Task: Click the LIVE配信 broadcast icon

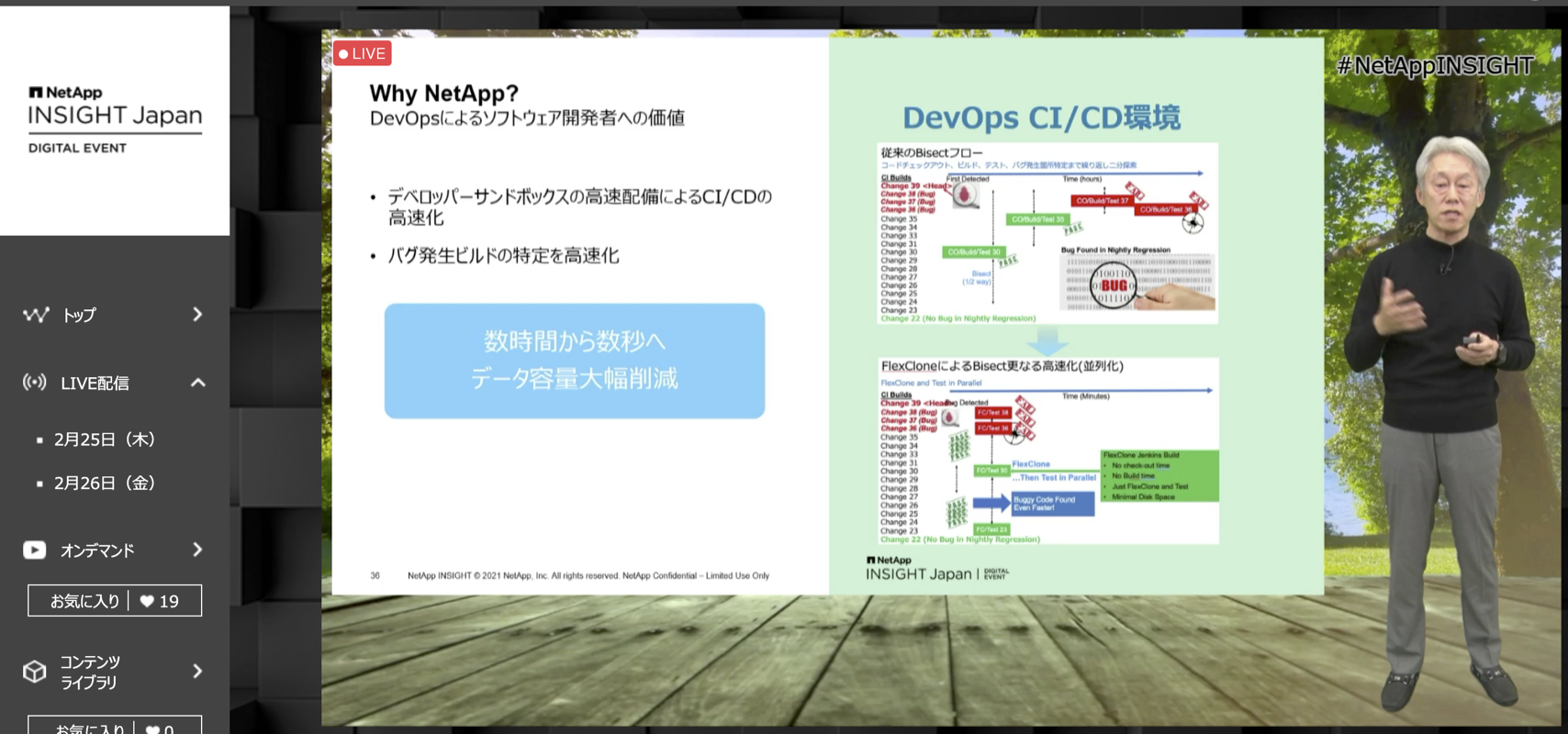Action: 35,383
